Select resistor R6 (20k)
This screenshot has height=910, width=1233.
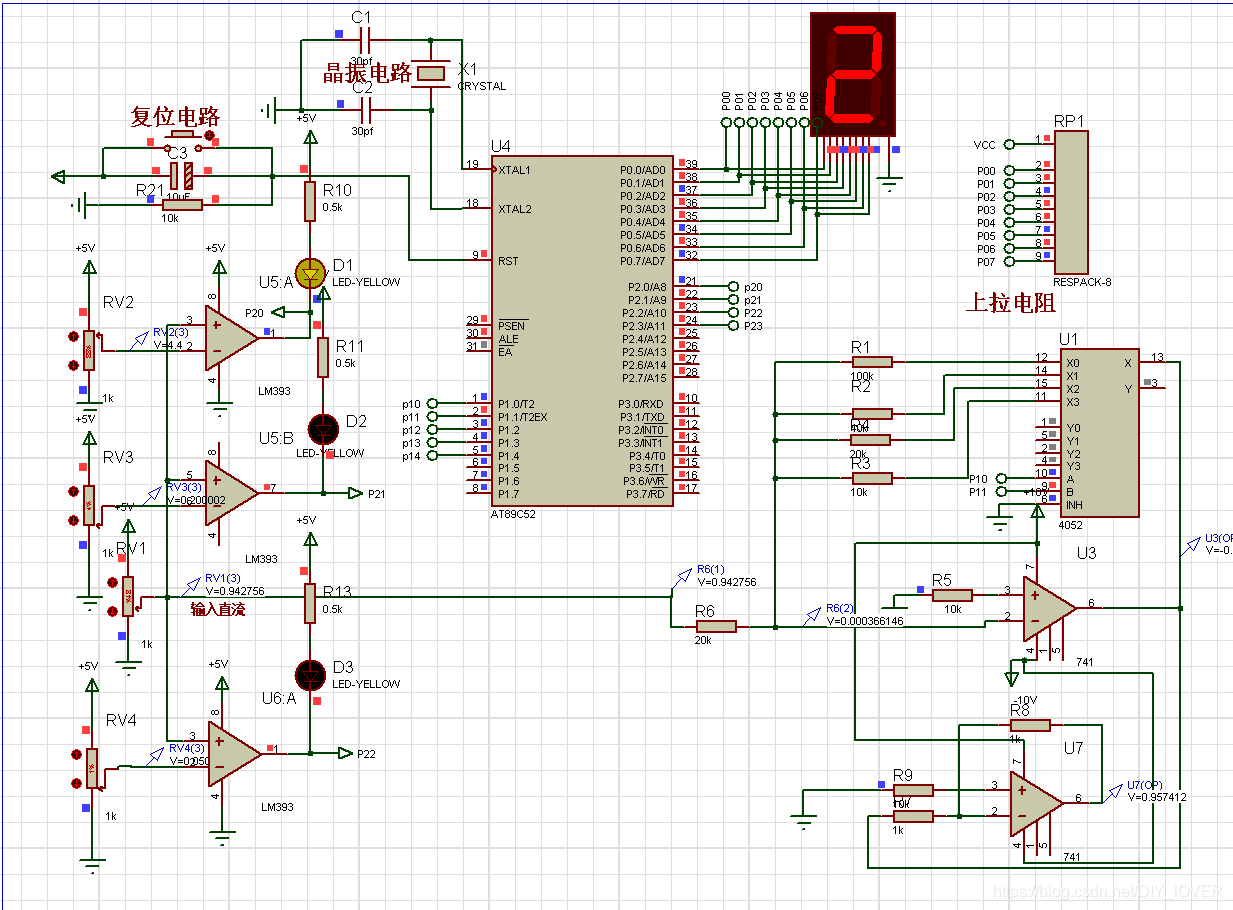pyautogui.click(x=715, y=626)
